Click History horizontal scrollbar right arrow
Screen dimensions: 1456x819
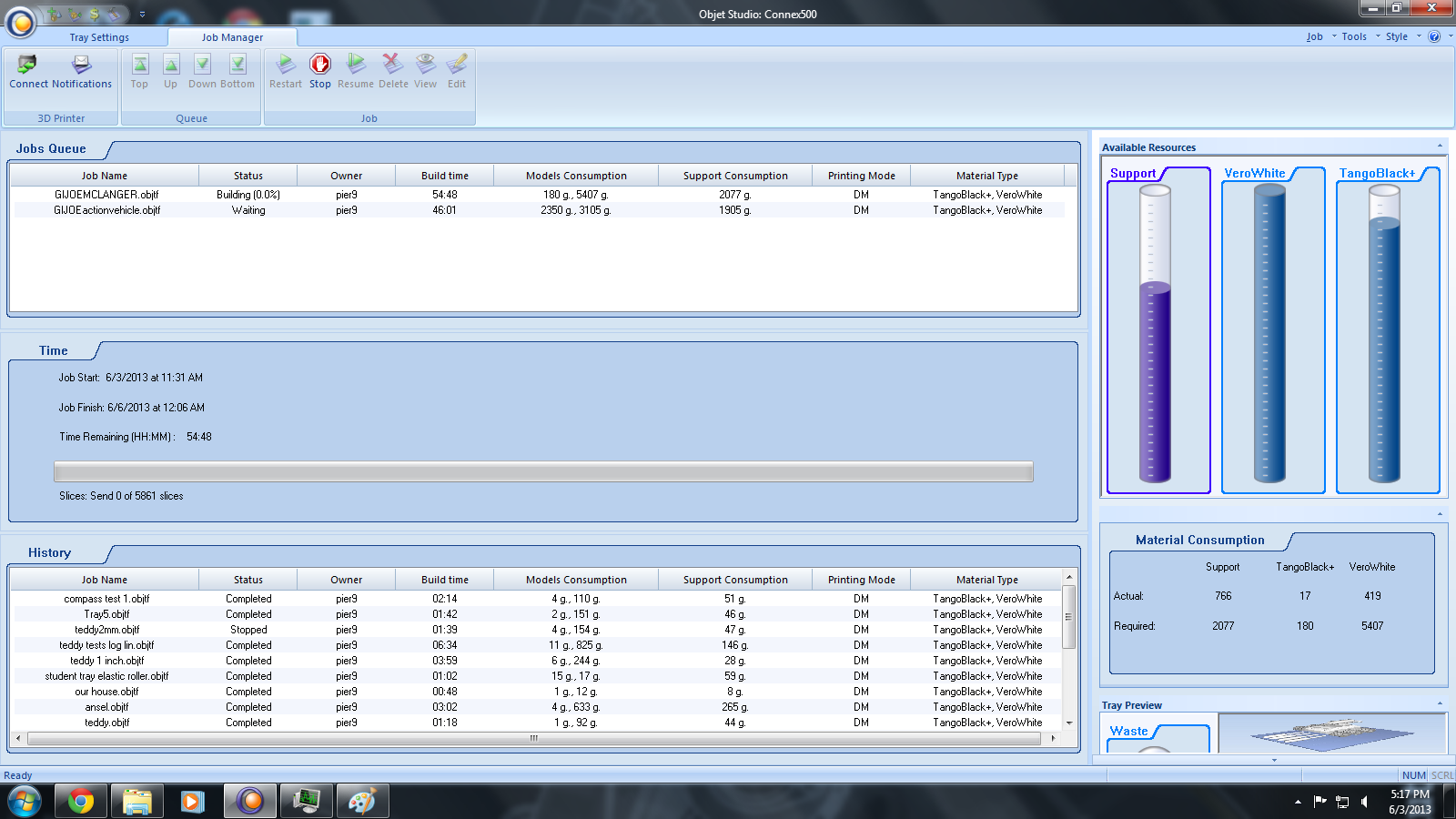click(1053, 738)
